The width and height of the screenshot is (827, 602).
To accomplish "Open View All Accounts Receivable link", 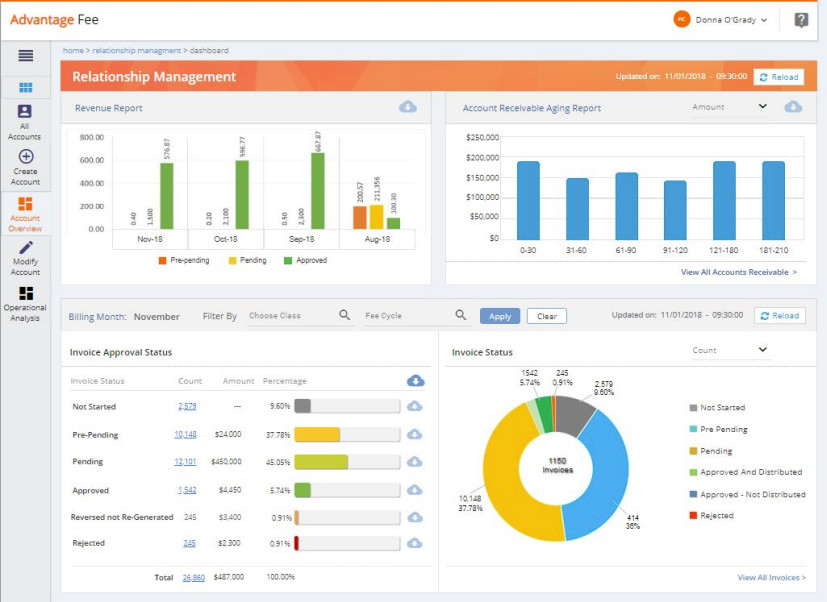I will (738, 272).
